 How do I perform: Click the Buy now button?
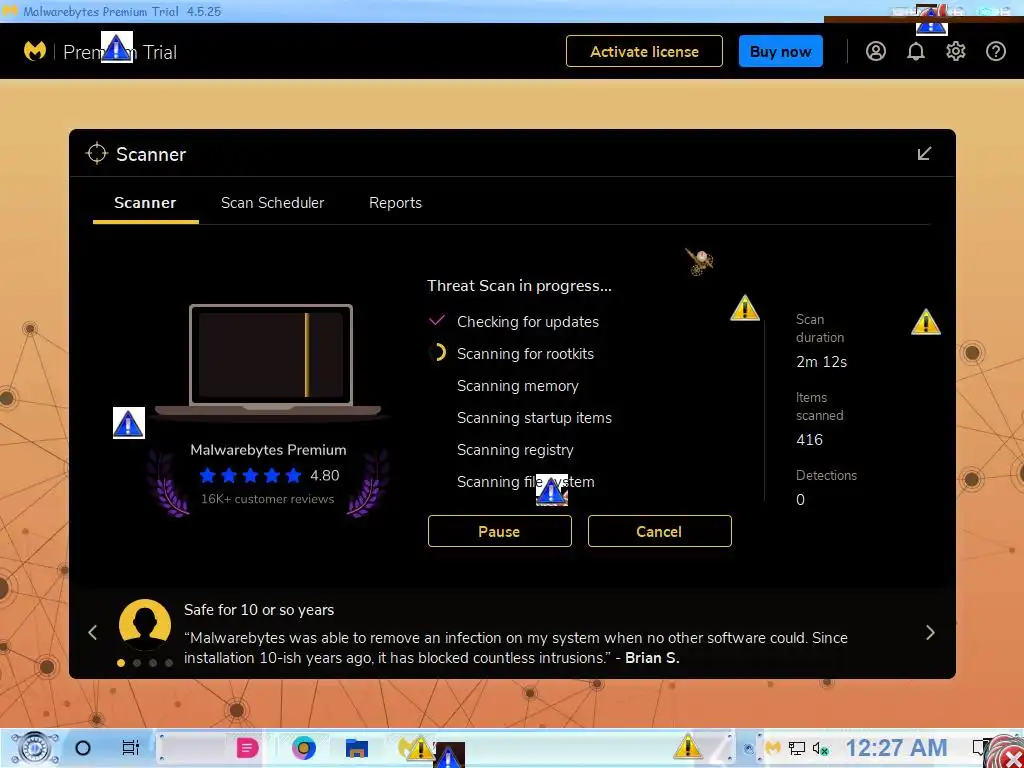780,51
